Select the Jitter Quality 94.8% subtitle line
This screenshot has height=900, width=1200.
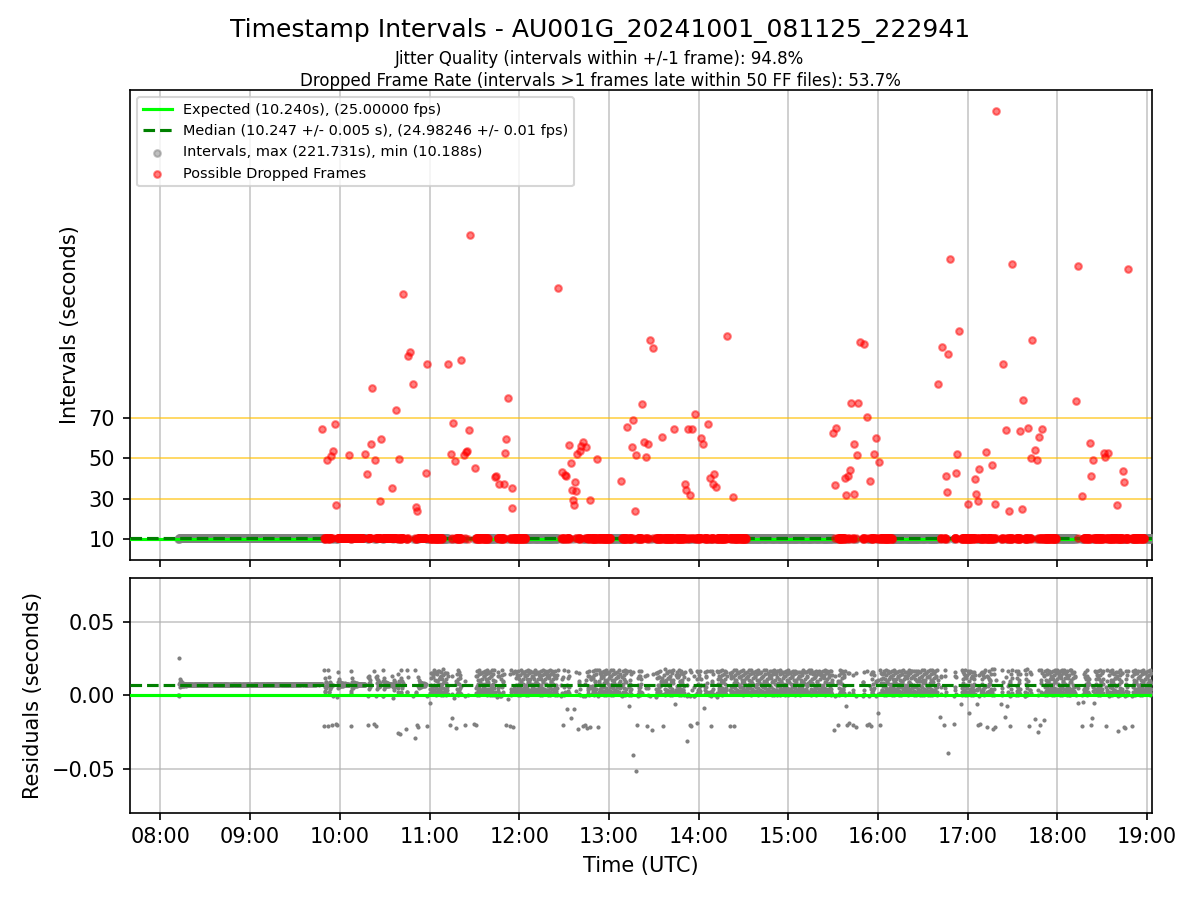coord(599,58)
